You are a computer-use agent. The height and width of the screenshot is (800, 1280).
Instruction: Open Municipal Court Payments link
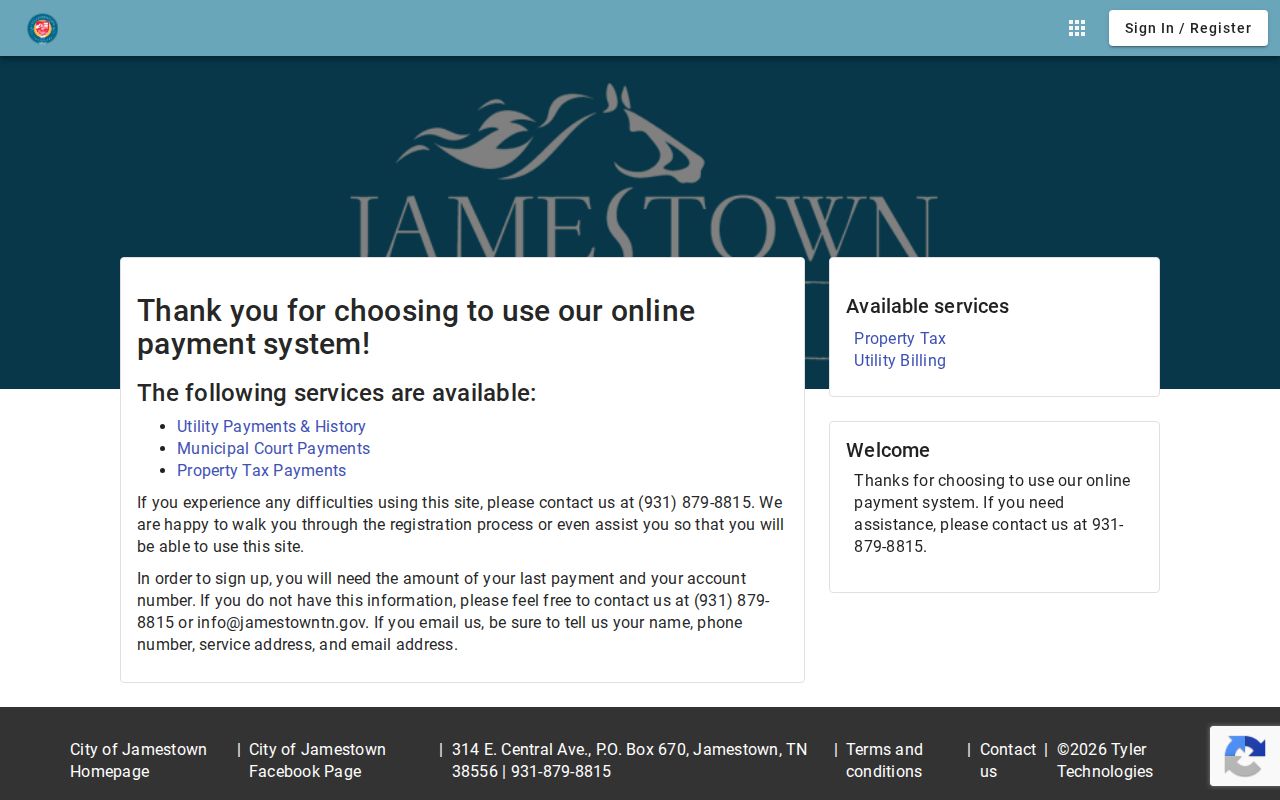273,448
